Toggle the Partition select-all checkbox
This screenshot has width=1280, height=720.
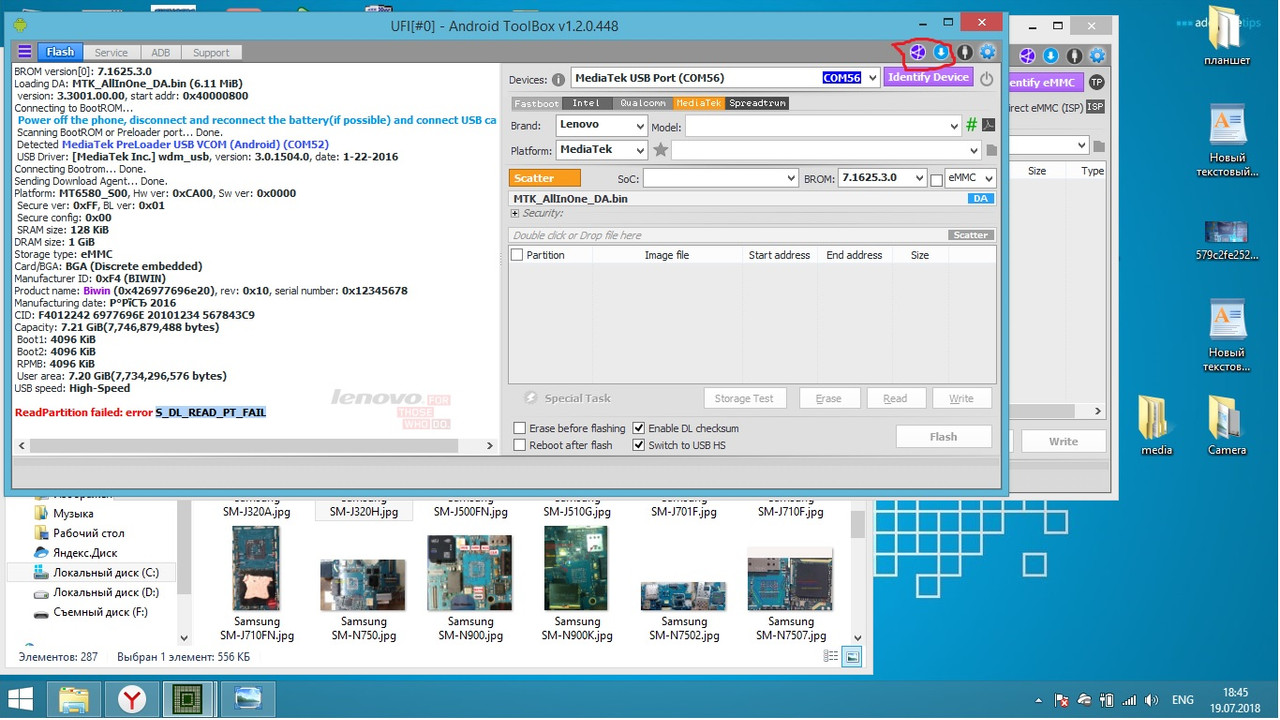[x=517, y=255]
